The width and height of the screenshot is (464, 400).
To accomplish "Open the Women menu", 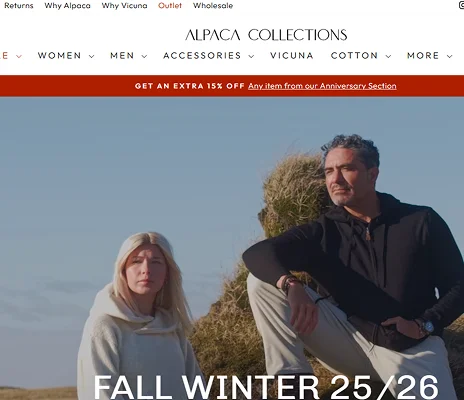I will coord(59,55).
